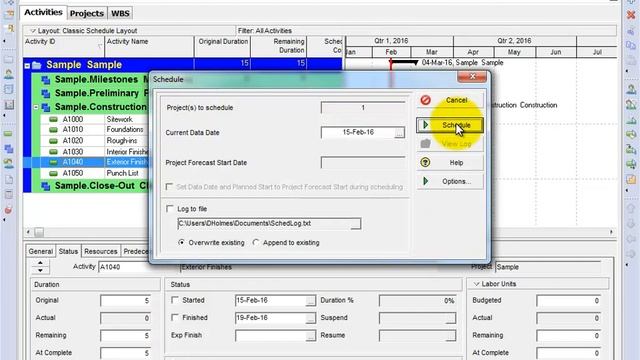640x360 pixels.
Task: Open scheduling Options... button
Action: [x=450, y=181]
